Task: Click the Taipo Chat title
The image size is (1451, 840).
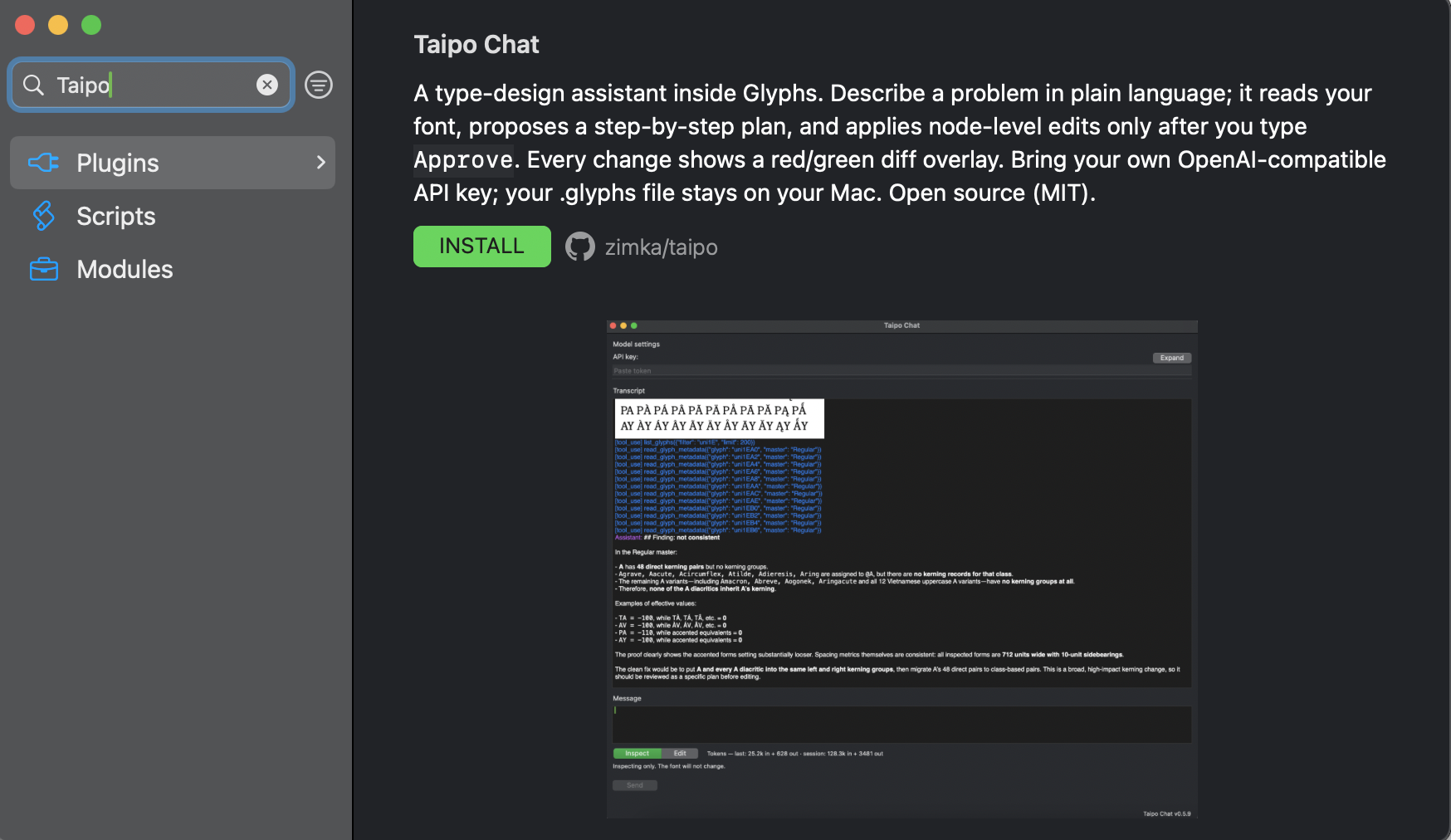Action: click(x=476, y=44)
